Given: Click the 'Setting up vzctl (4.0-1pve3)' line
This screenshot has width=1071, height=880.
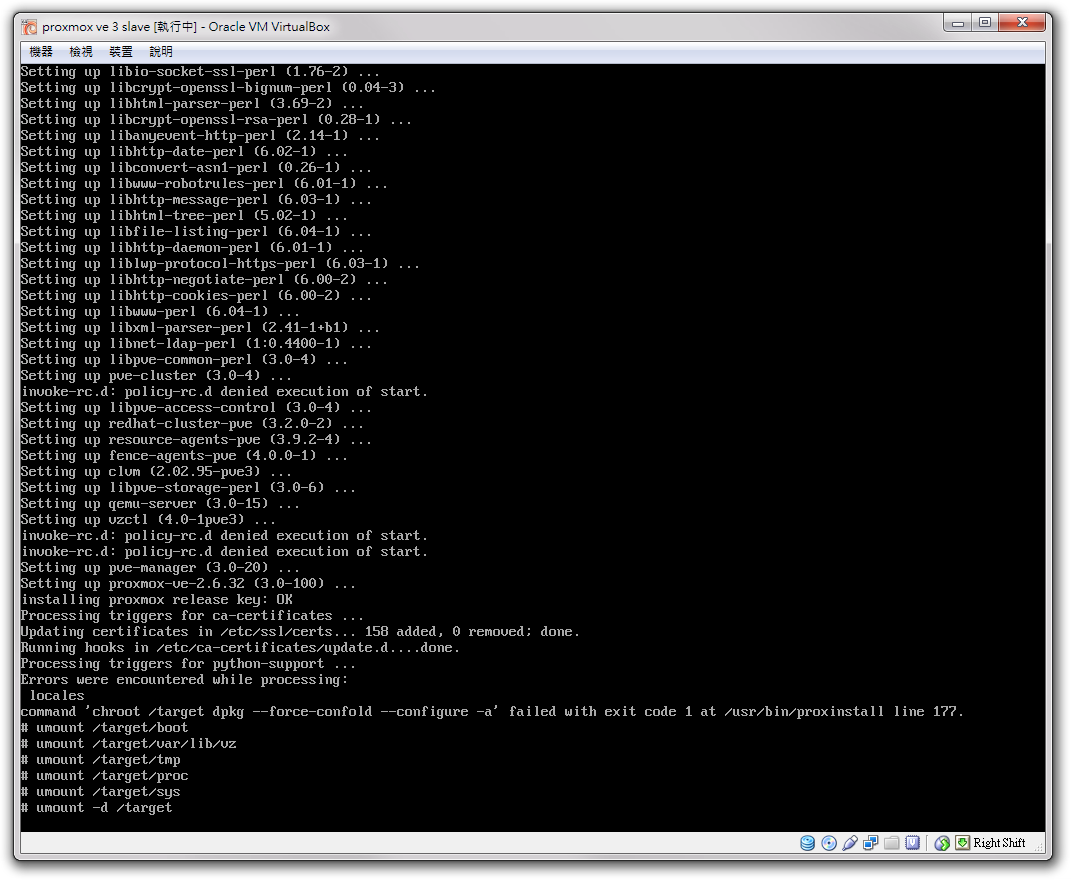Looking at the screenshot, I should pyautogui.click(x=148, y=520).
